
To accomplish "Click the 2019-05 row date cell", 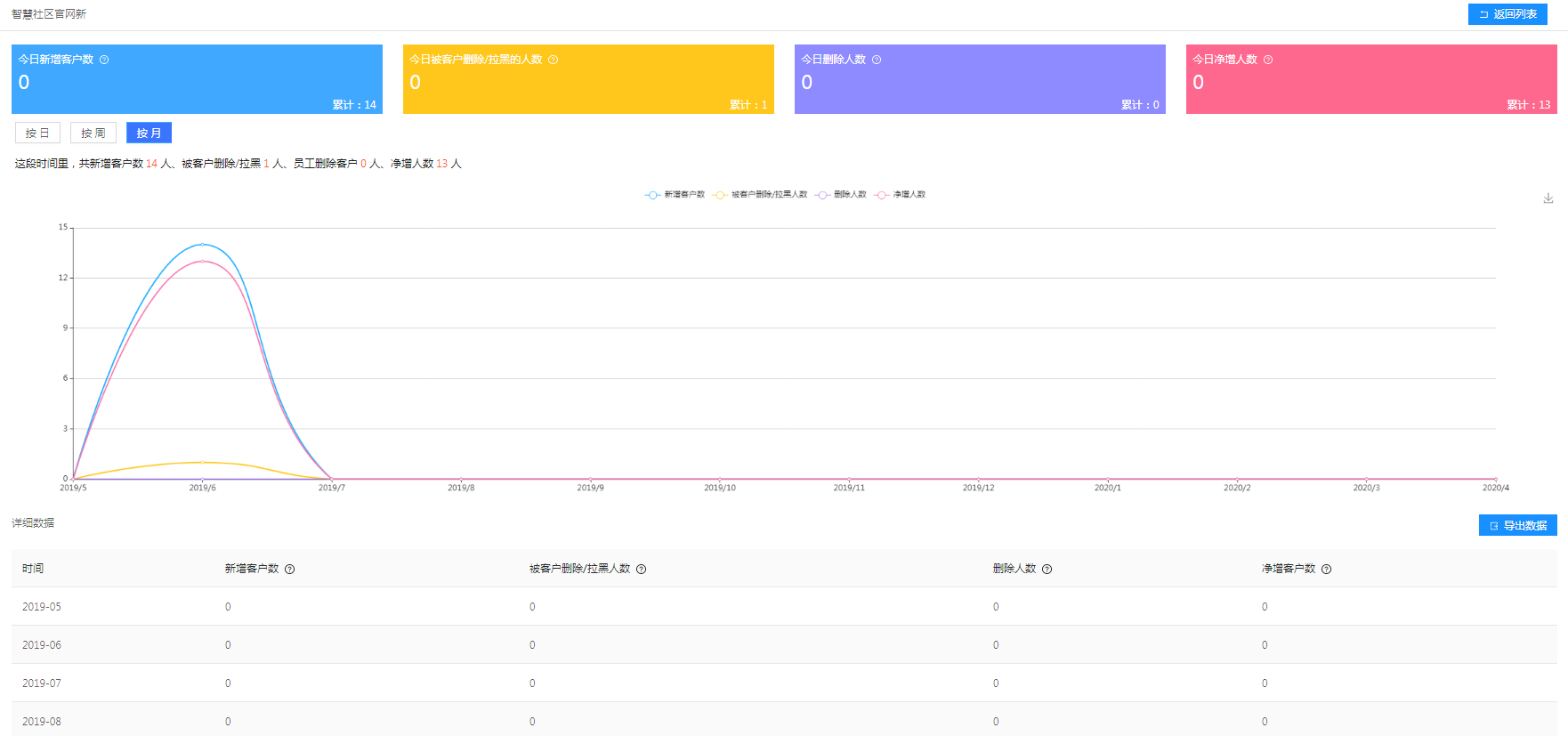I will (42, 607).
